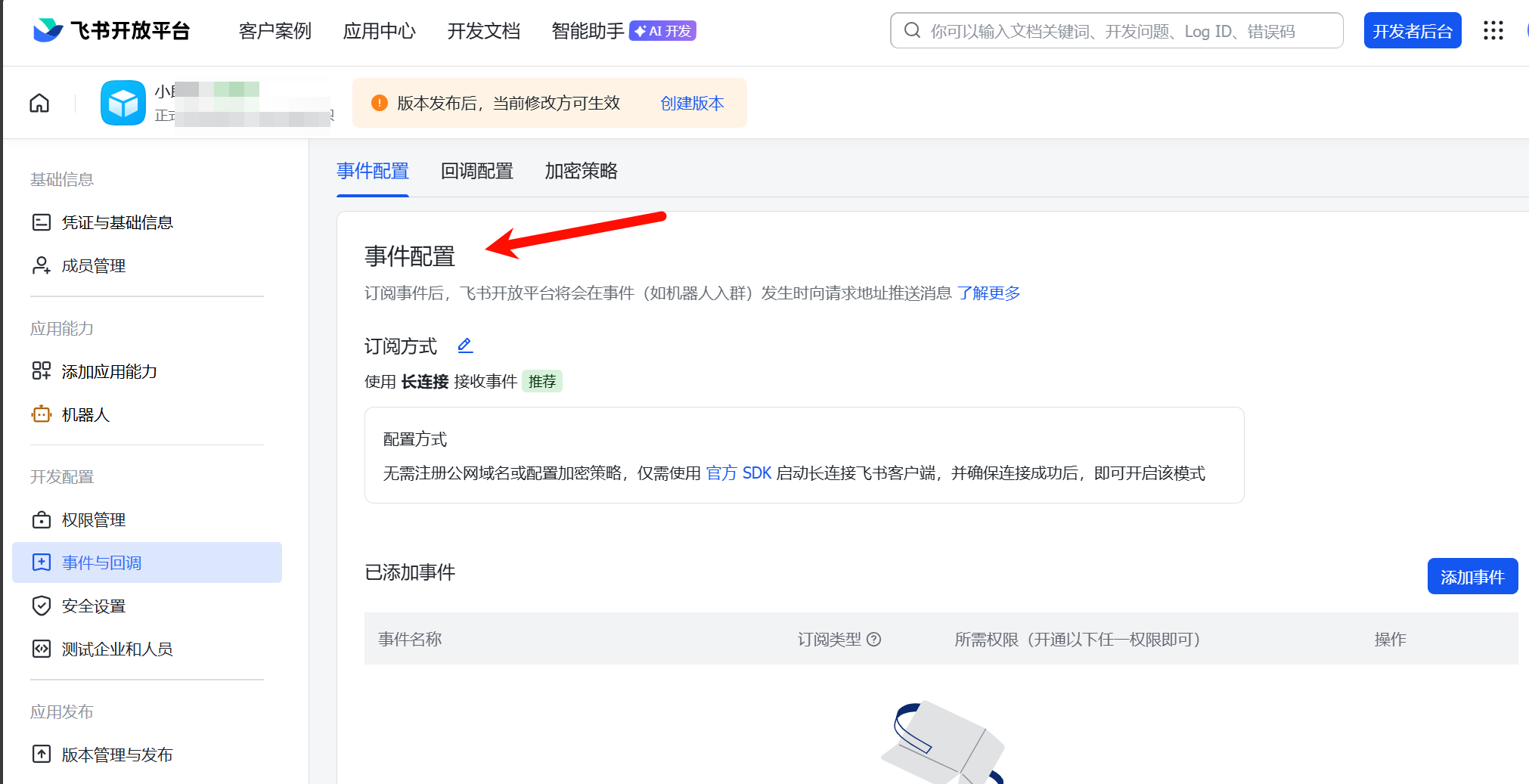
Task: Click the 添加应用能力 sidebar icon
Action: (41, 371)
